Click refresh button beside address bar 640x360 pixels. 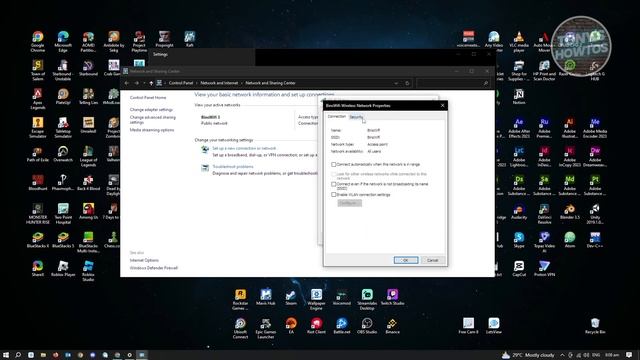tap(407, 83)
